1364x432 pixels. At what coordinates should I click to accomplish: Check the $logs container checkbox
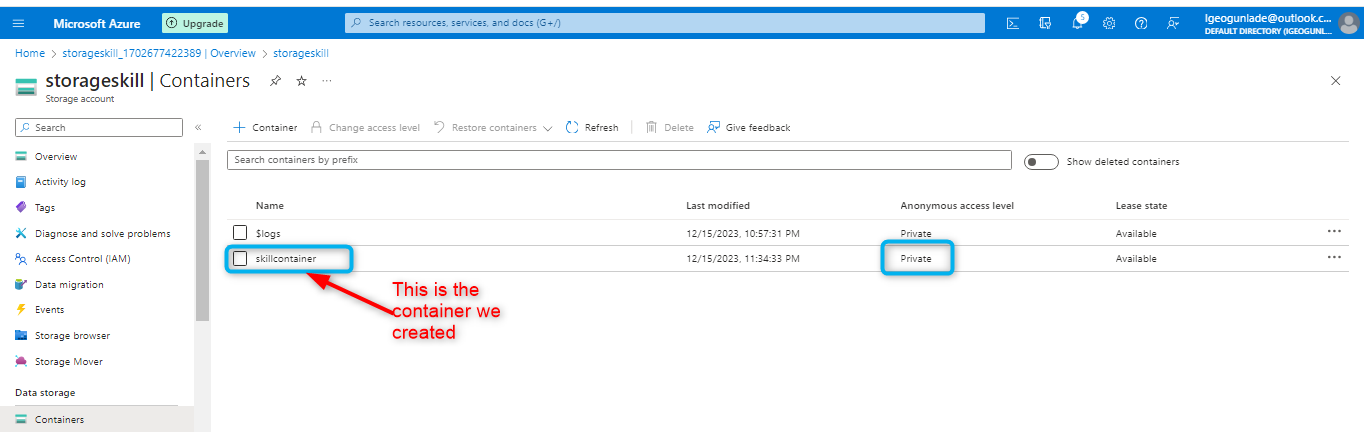coord(240,233)
